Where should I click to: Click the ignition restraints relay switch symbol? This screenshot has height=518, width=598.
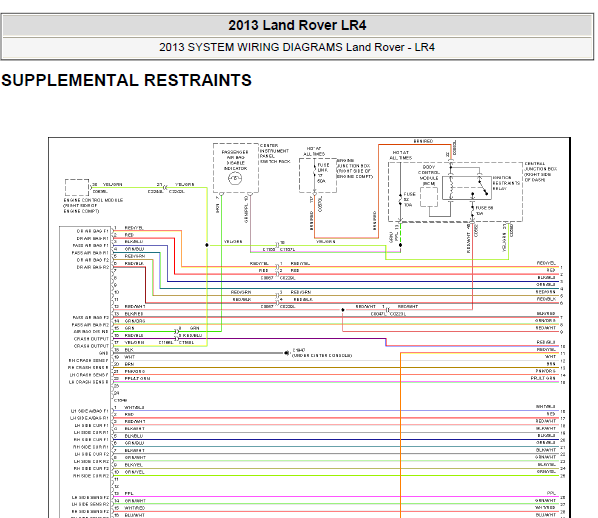point(482,188)
